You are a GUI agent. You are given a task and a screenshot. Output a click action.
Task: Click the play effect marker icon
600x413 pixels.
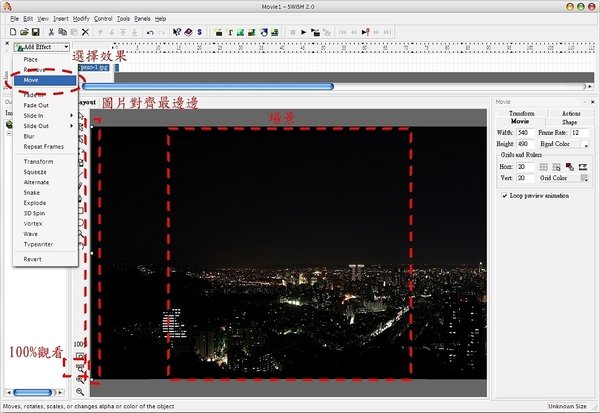(365, 32)
